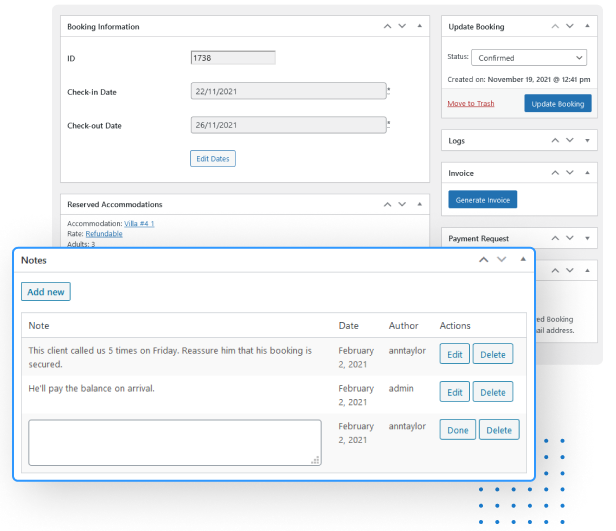The width and height of the screenshot is (616, 531).
Task: Move Logs panel up
Action: 555,140
